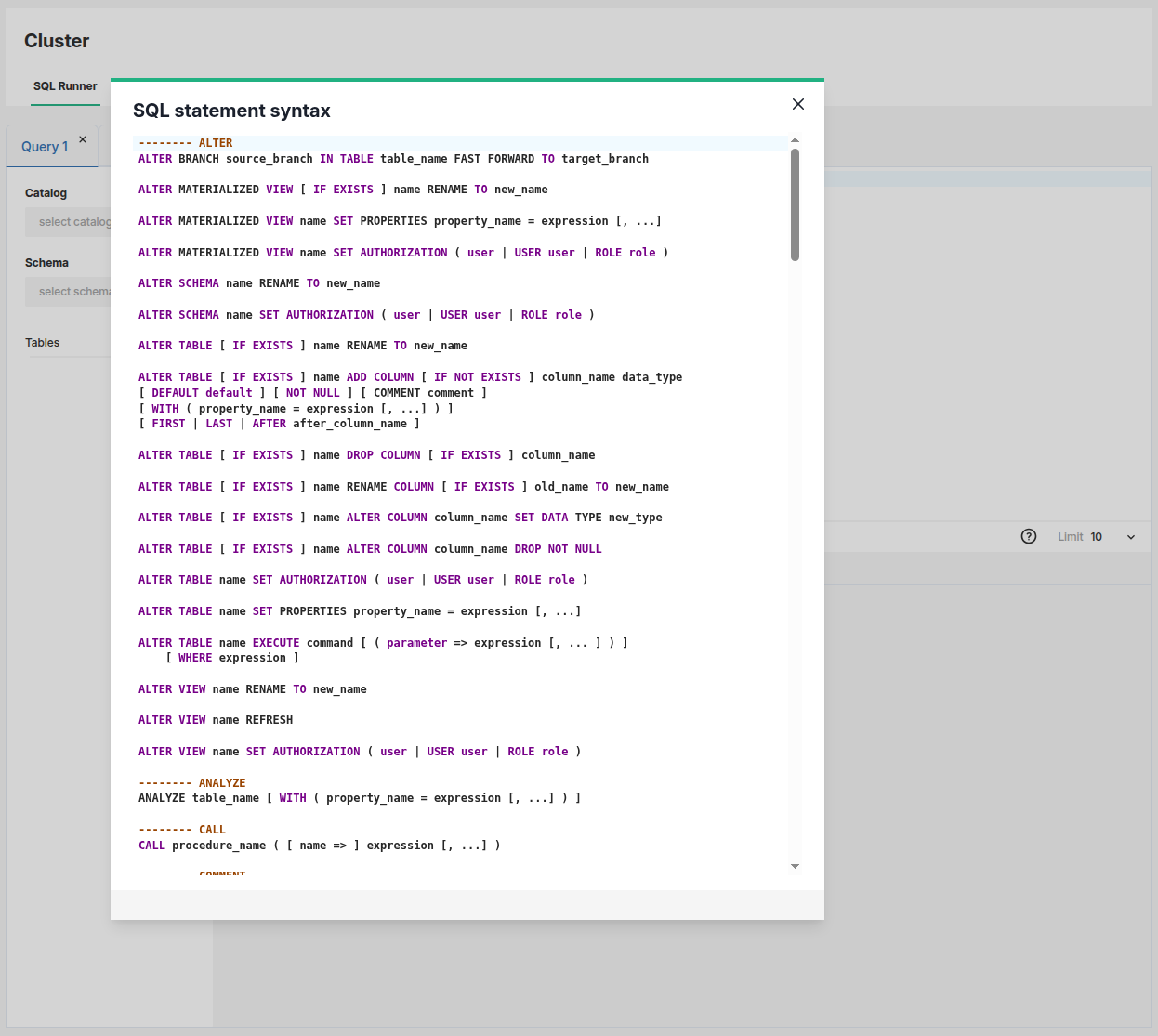Click the Tables section label
This screenshot has width=1158, height=1036.
[x=42, y=342]
